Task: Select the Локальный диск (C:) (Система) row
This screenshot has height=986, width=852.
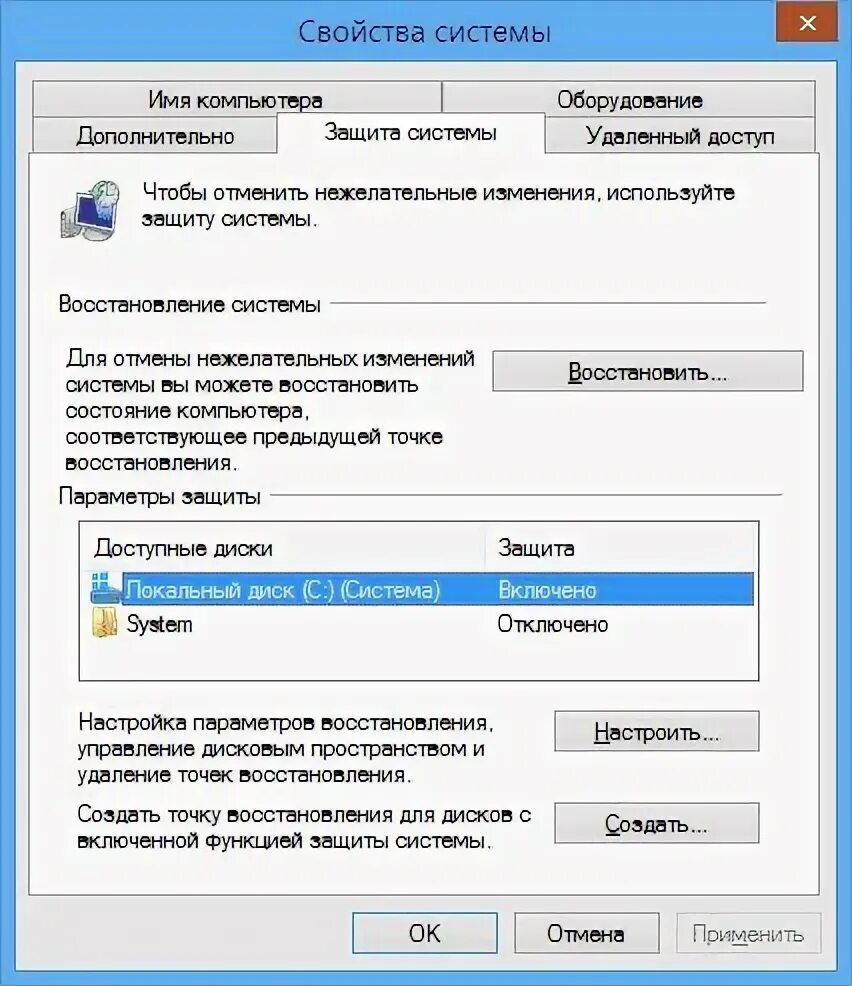Action: [422, 589]
